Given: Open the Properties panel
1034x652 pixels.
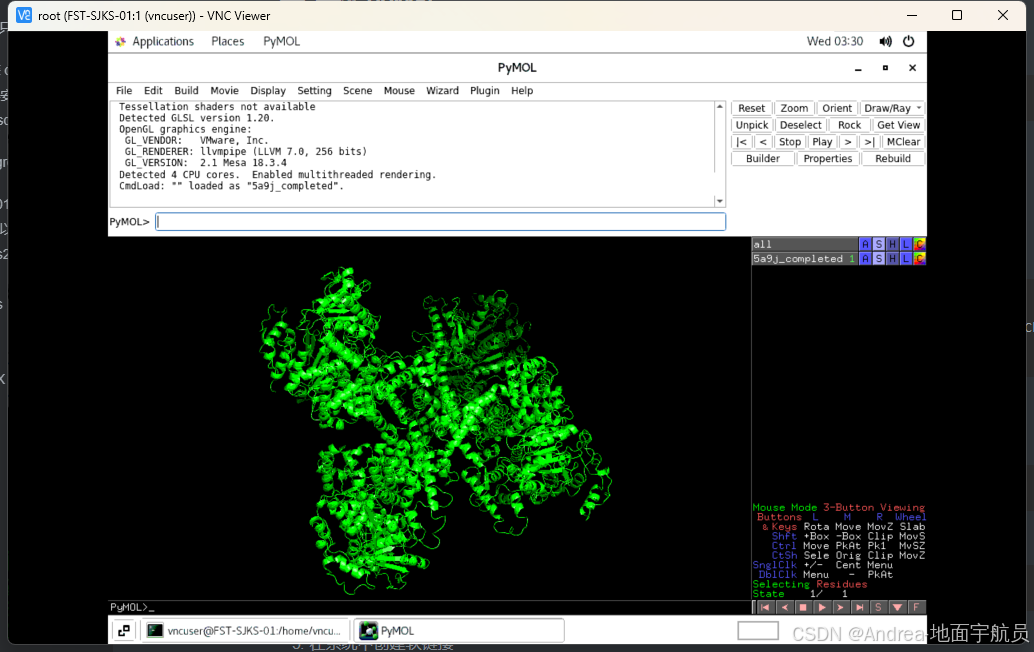Looking at the screenshot, I should click(828, 159).
